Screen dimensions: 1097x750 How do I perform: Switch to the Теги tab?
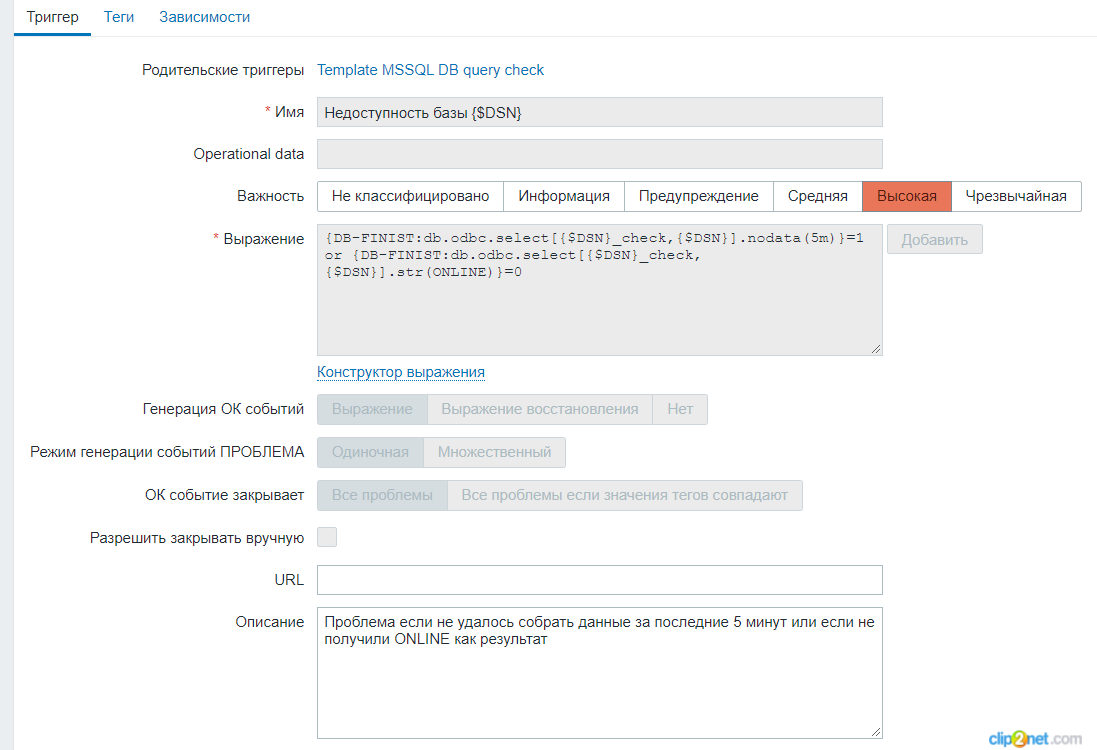[x=119, y=17]
